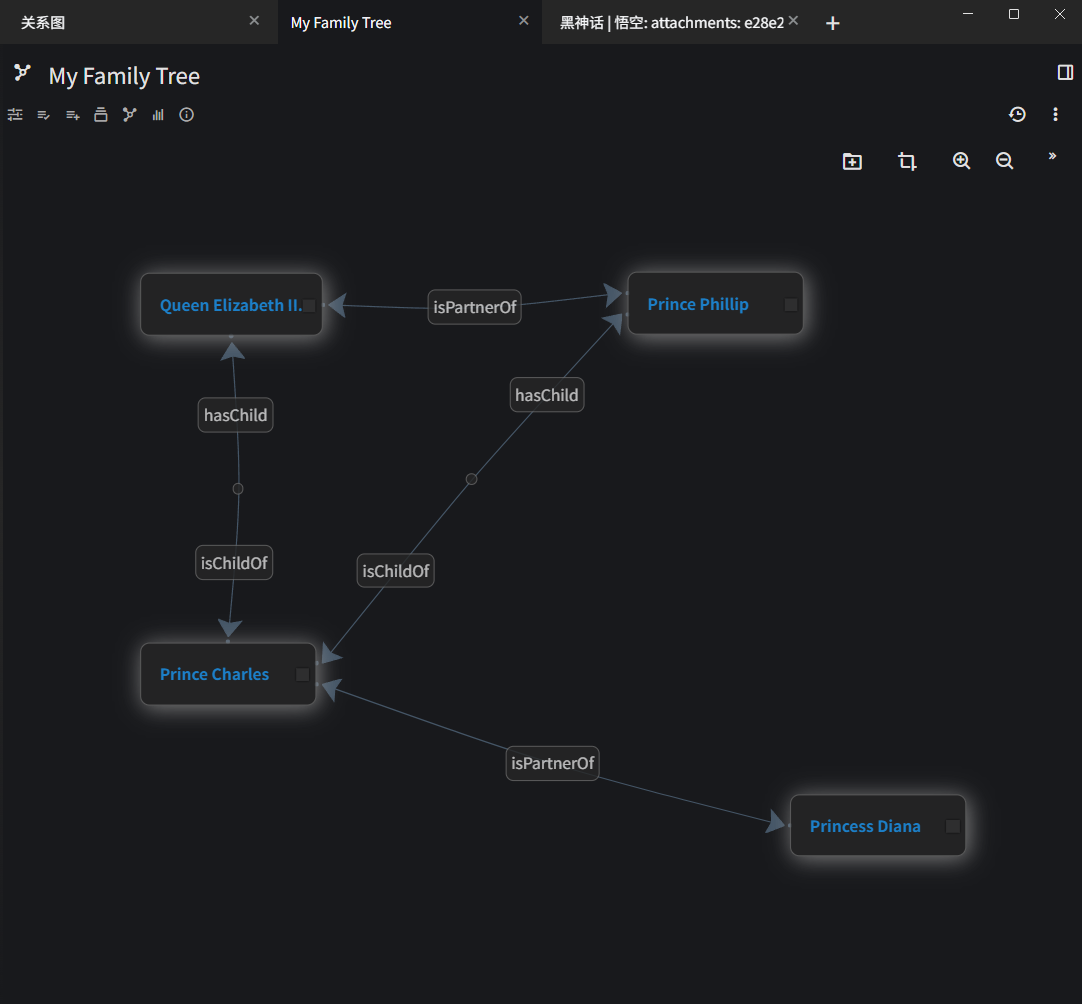Image resolution: width=1082 pixels, height=1004 pixels.
Task: Click the isPartnerOf label near Princess Diana
Action: click(x=552, y=763)
